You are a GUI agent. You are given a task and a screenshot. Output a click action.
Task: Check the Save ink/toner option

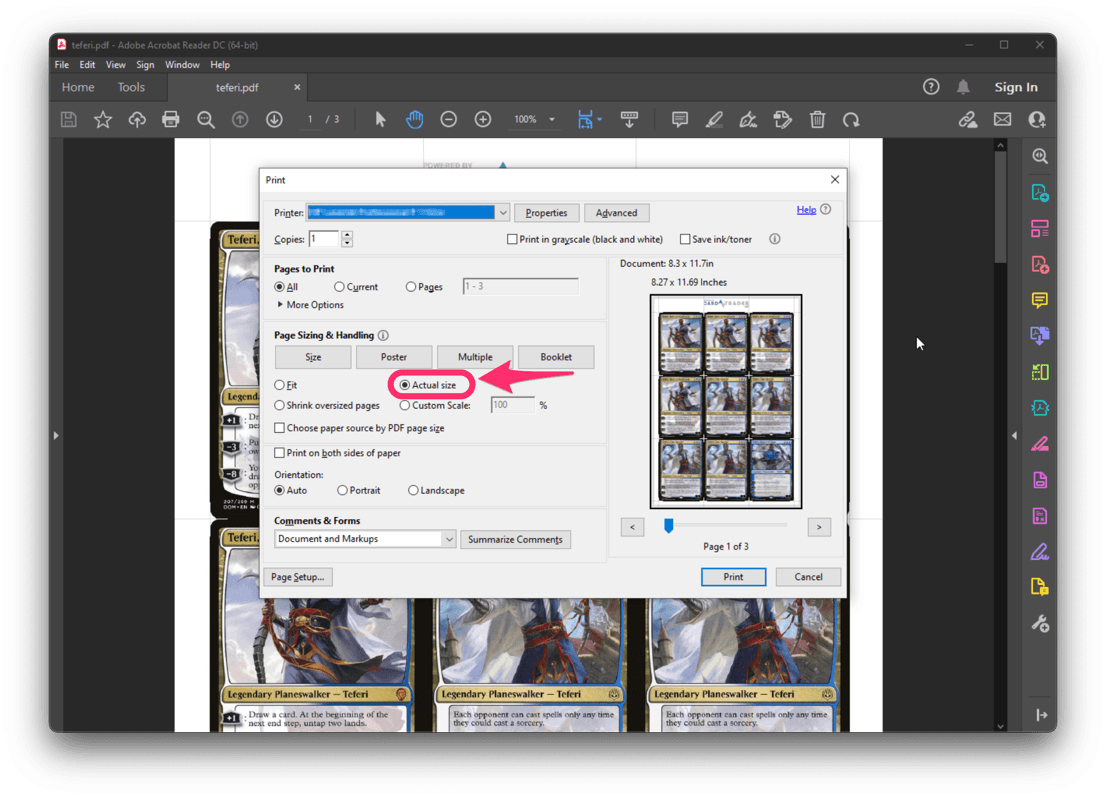[687, 239]
